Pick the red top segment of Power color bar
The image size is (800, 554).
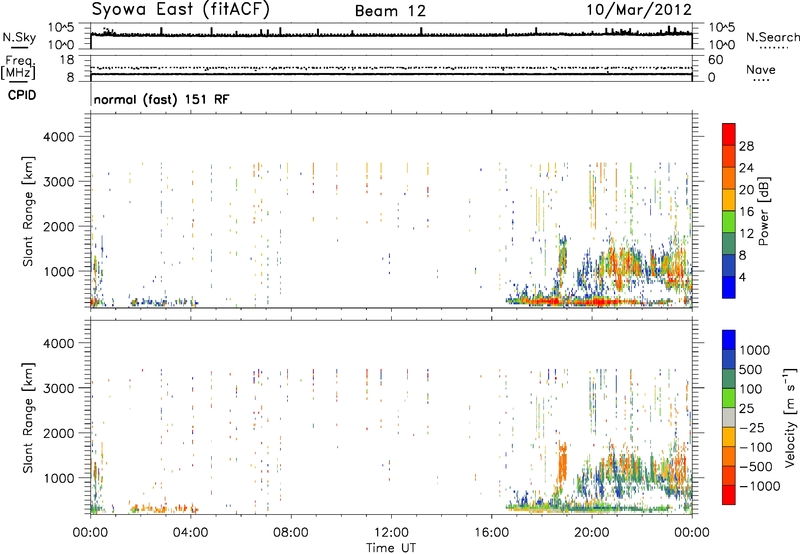click(x=729, y=134)
